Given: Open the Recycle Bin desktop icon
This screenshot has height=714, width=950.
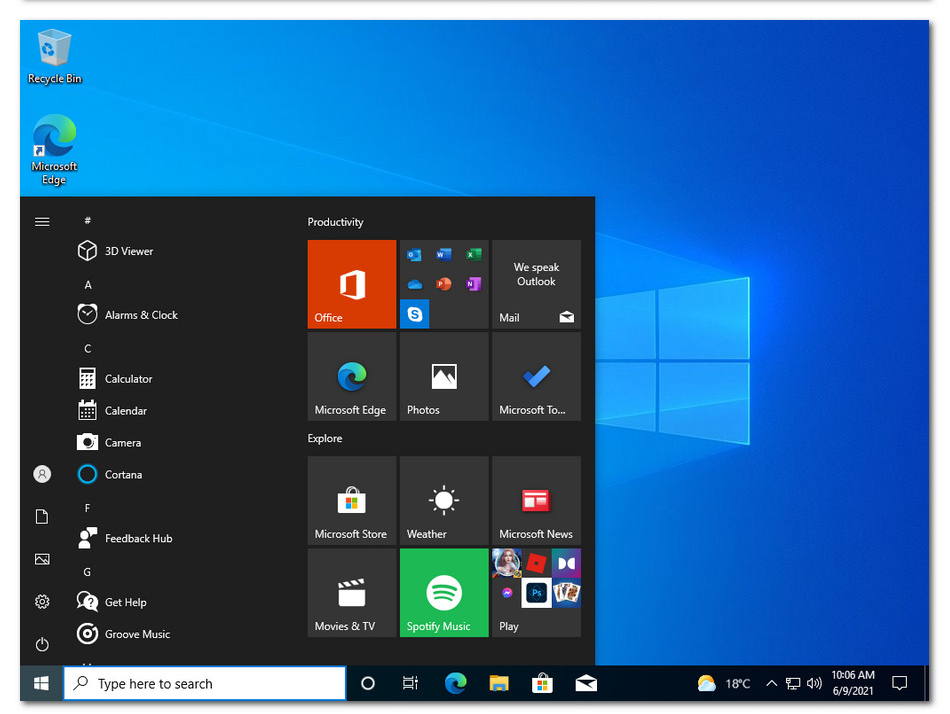Looking at the screenshot, I should click(x=55, y=56).
